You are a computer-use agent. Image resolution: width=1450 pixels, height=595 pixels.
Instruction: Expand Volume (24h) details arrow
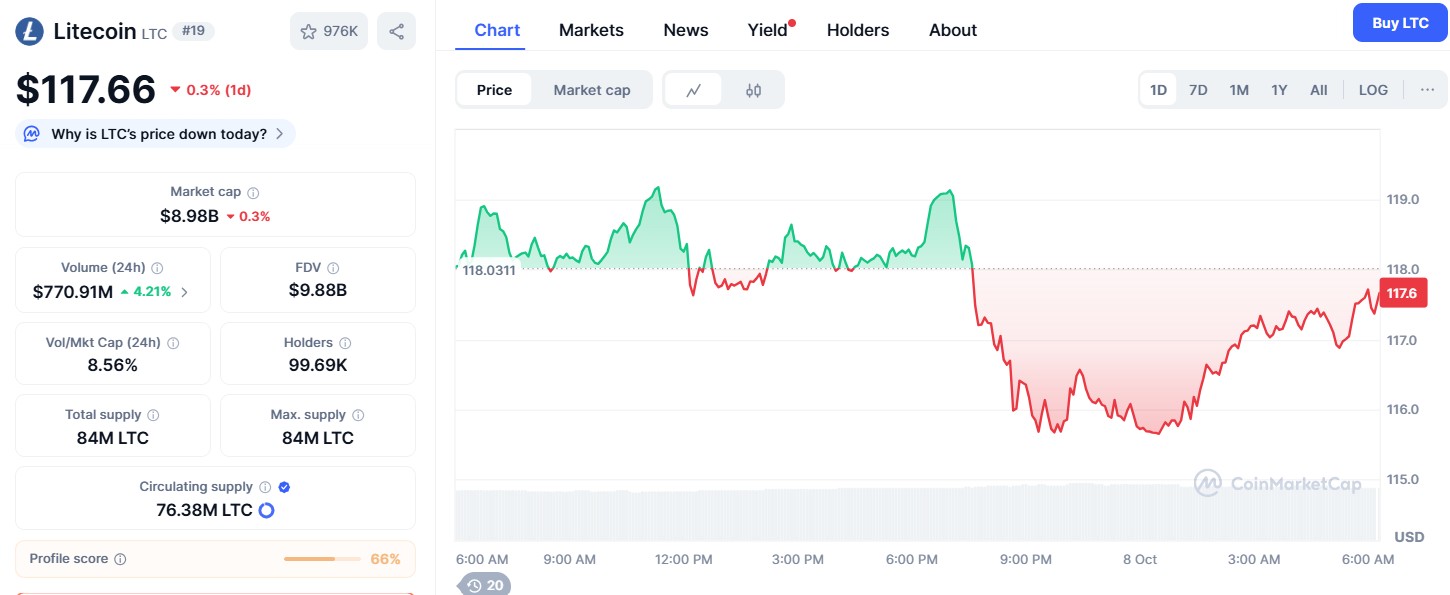pos(183,292)
